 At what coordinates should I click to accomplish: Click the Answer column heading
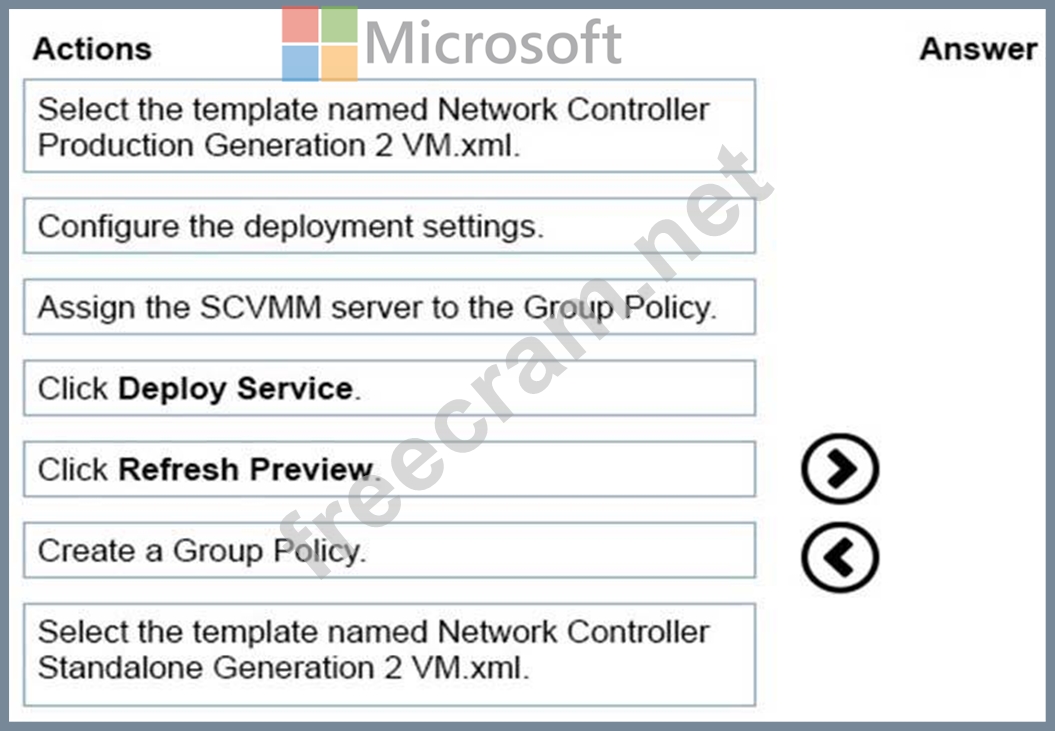(978, 48)
